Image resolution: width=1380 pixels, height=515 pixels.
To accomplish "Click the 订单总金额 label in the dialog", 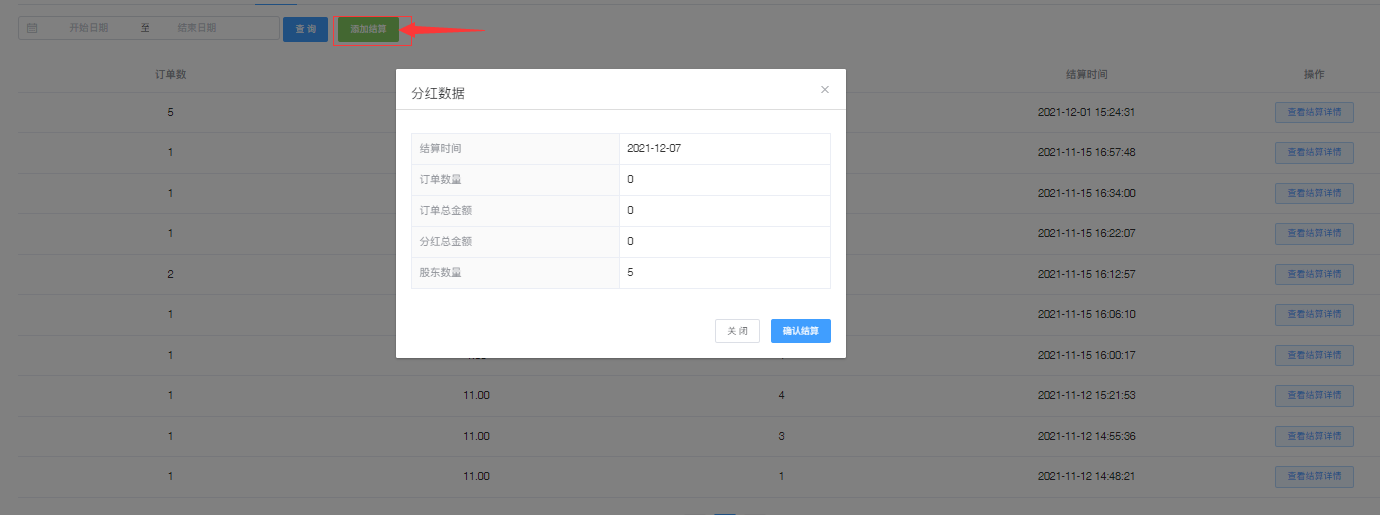I will 446,210.
